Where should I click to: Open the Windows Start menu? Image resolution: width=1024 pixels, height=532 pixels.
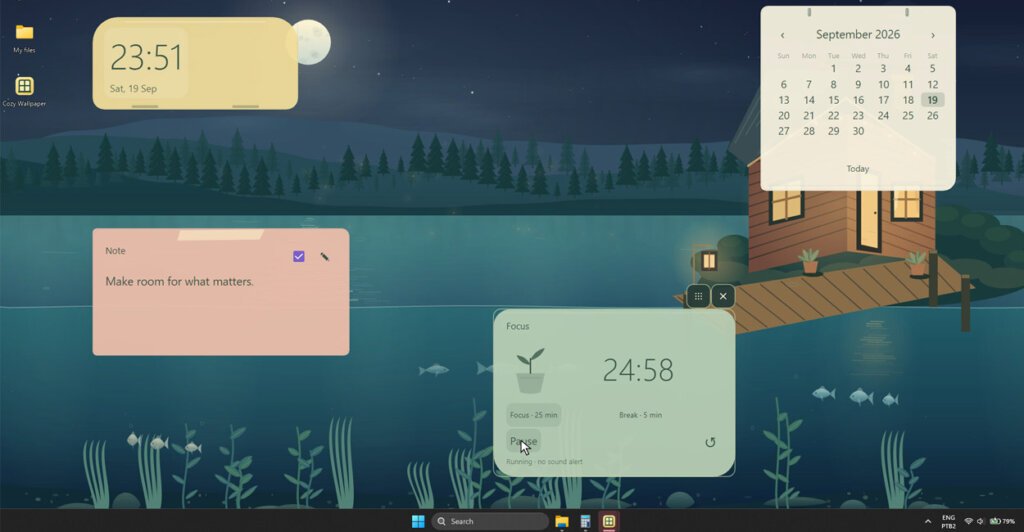[418, 521]
